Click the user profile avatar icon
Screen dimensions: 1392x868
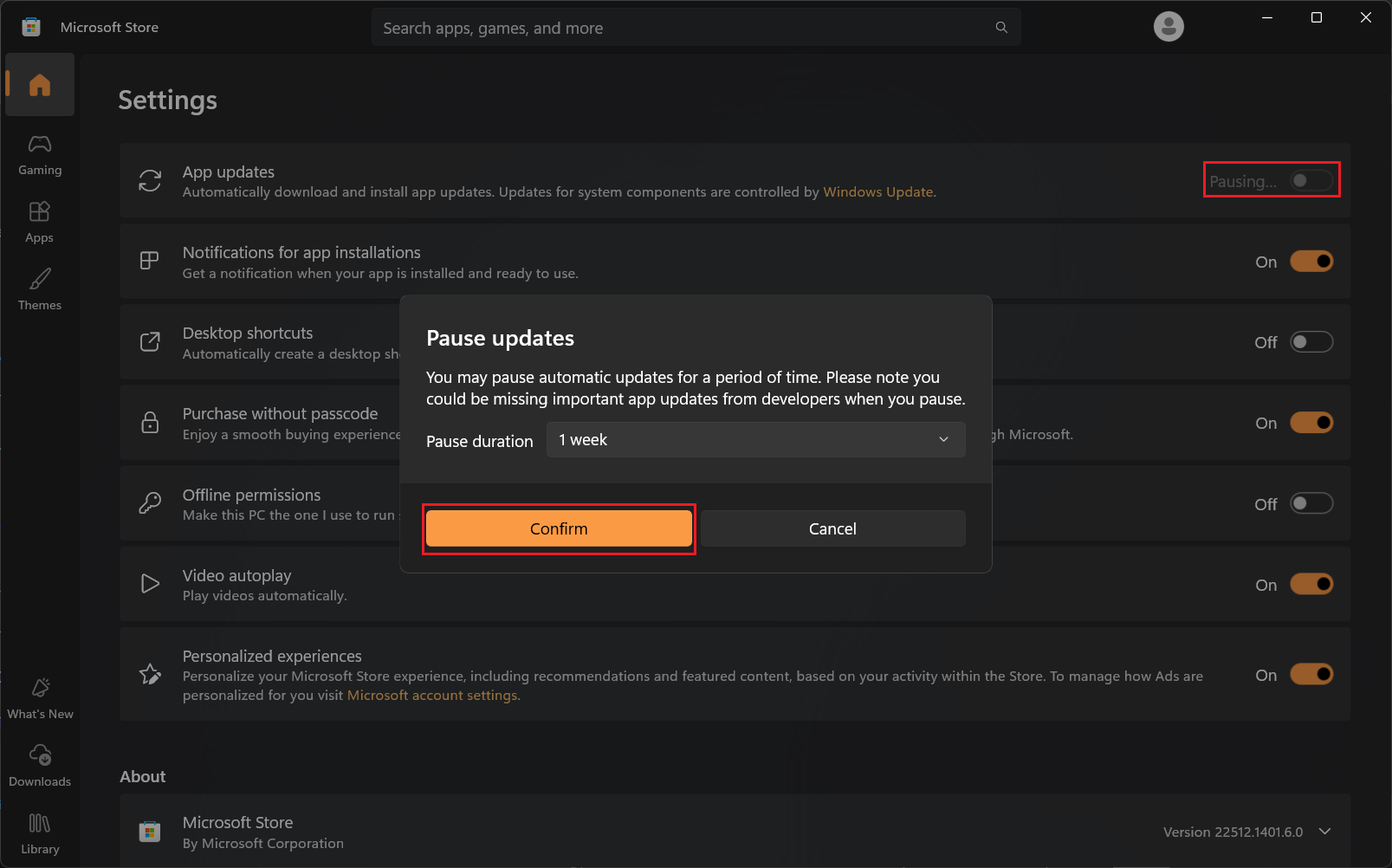(x=1169, y=27)
